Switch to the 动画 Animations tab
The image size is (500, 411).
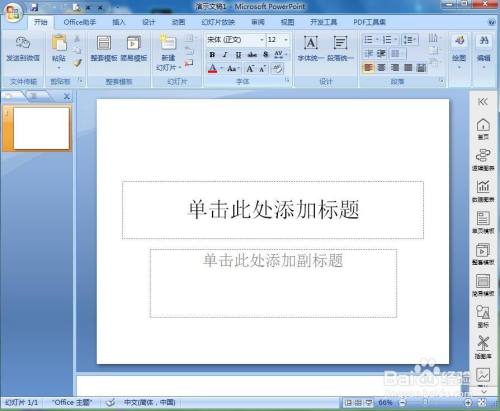point(178,22)
